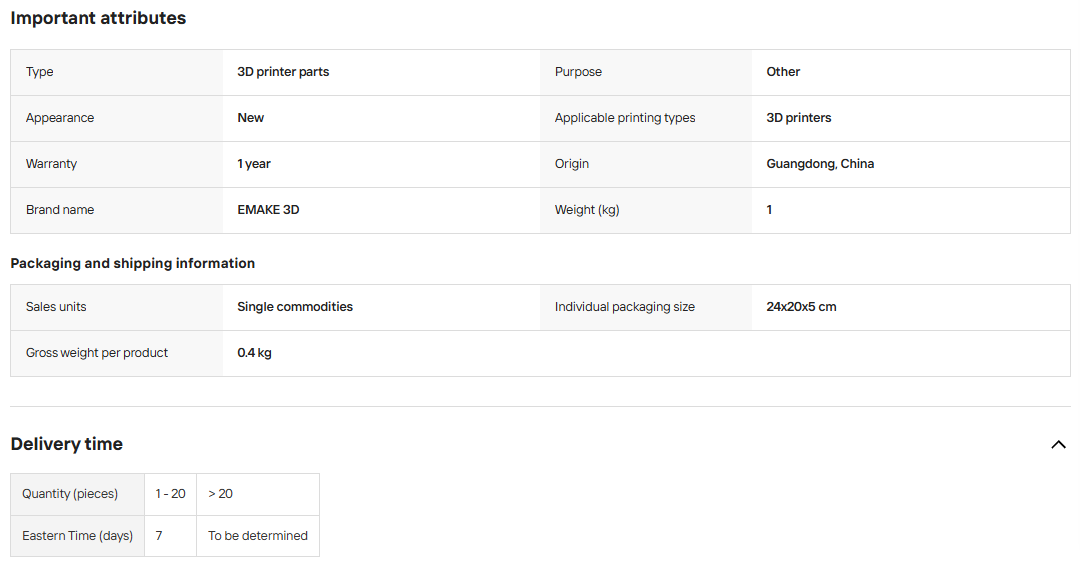Click the Purpose attribute label

[x=578, y=72]
